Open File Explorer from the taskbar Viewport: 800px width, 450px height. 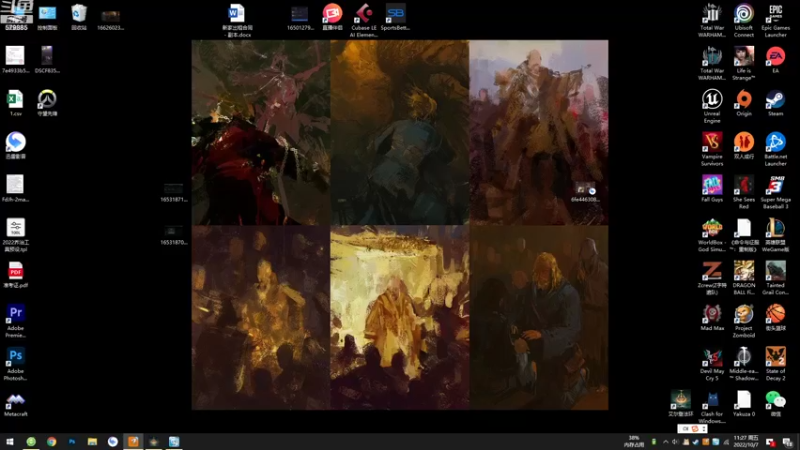(92, 442)
